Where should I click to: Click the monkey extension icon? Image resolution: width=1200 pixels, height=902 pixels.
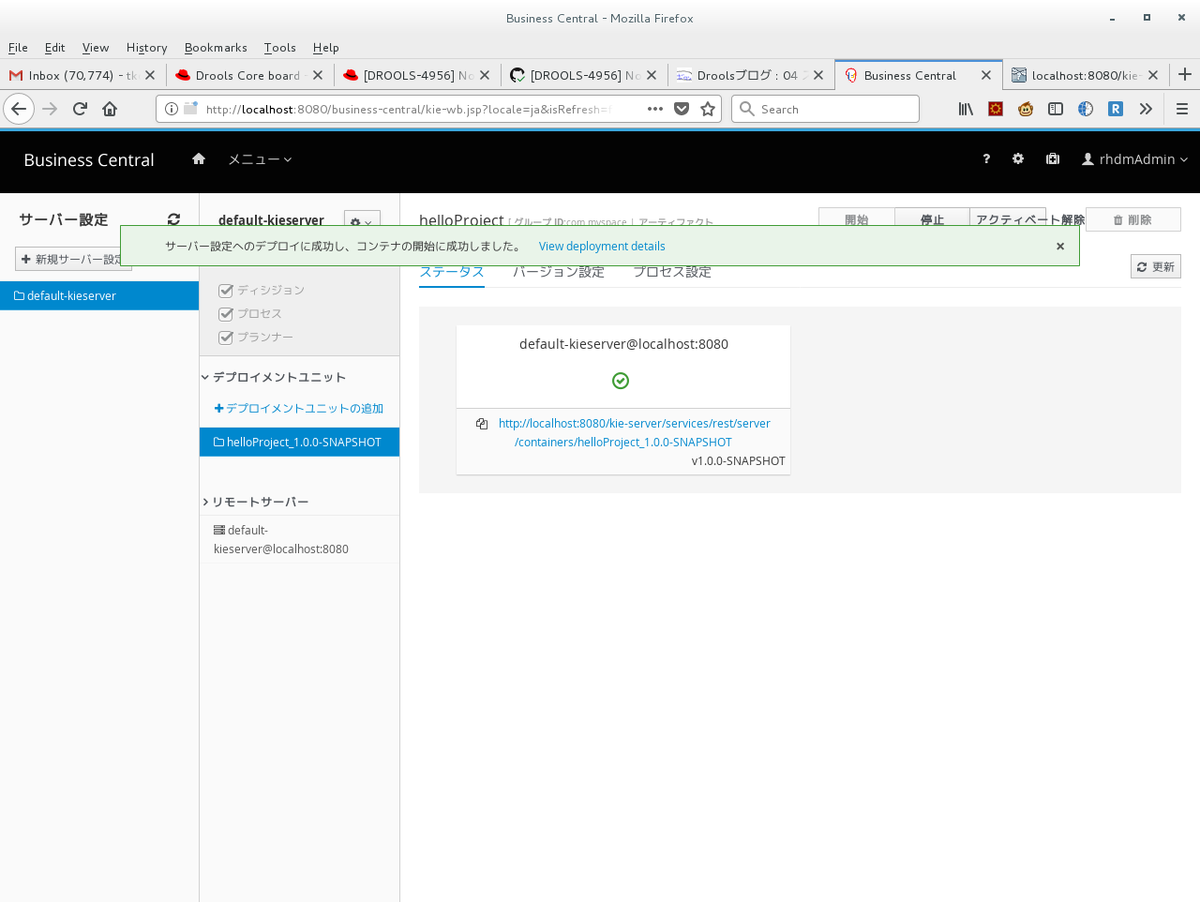(x=1025, y=109)
